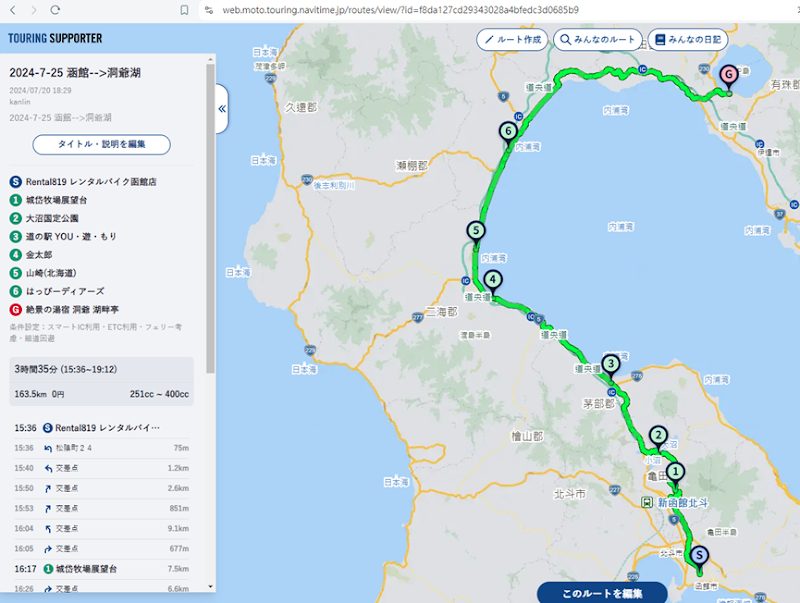The height and width of the screenshot is (603, 800).
Task: Select waypoint 4 marker on the map
Action: (x=493, y=280)
